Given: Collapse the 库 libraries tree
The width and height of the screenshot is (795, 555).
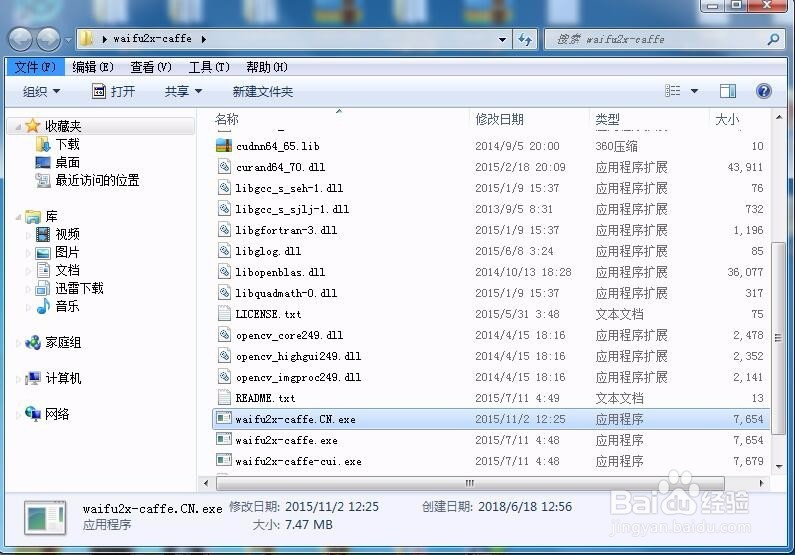Looking at the screenshot, I should (18, 217).
